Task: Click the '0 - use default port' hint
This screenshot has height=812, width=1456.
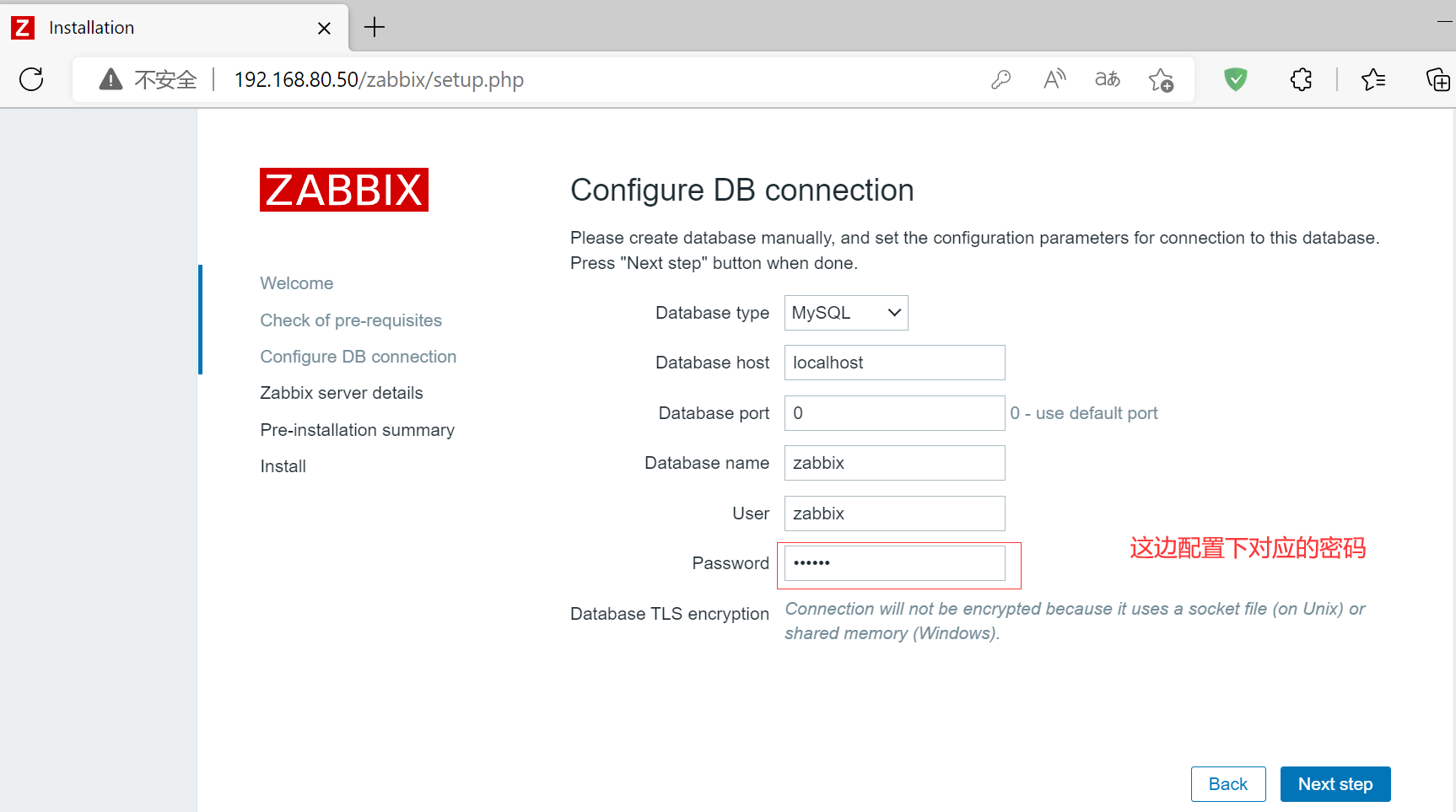Action: coord(1084,413)
